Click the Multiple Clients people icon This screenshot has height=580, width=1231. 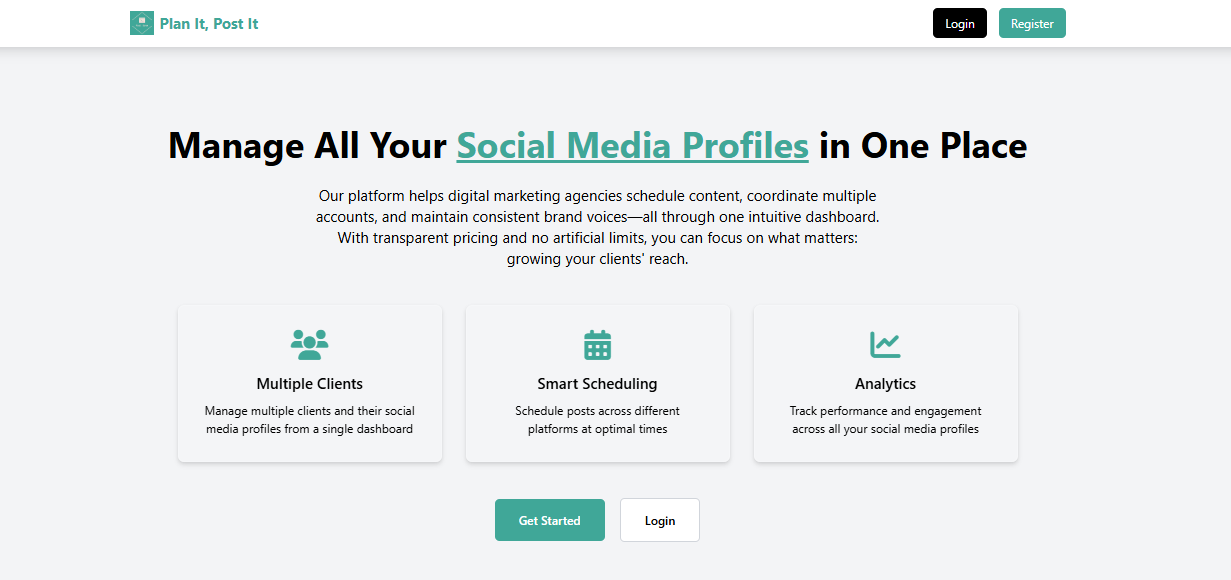point(310,345)
